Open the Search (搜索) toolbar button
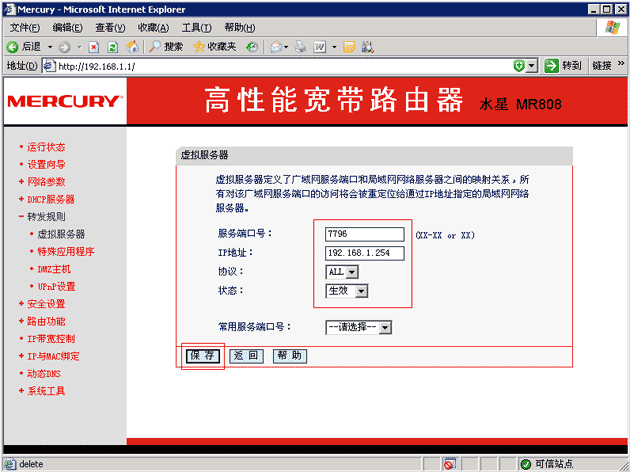Viewport: 630px width, 472px height. [x=166, y=47]
